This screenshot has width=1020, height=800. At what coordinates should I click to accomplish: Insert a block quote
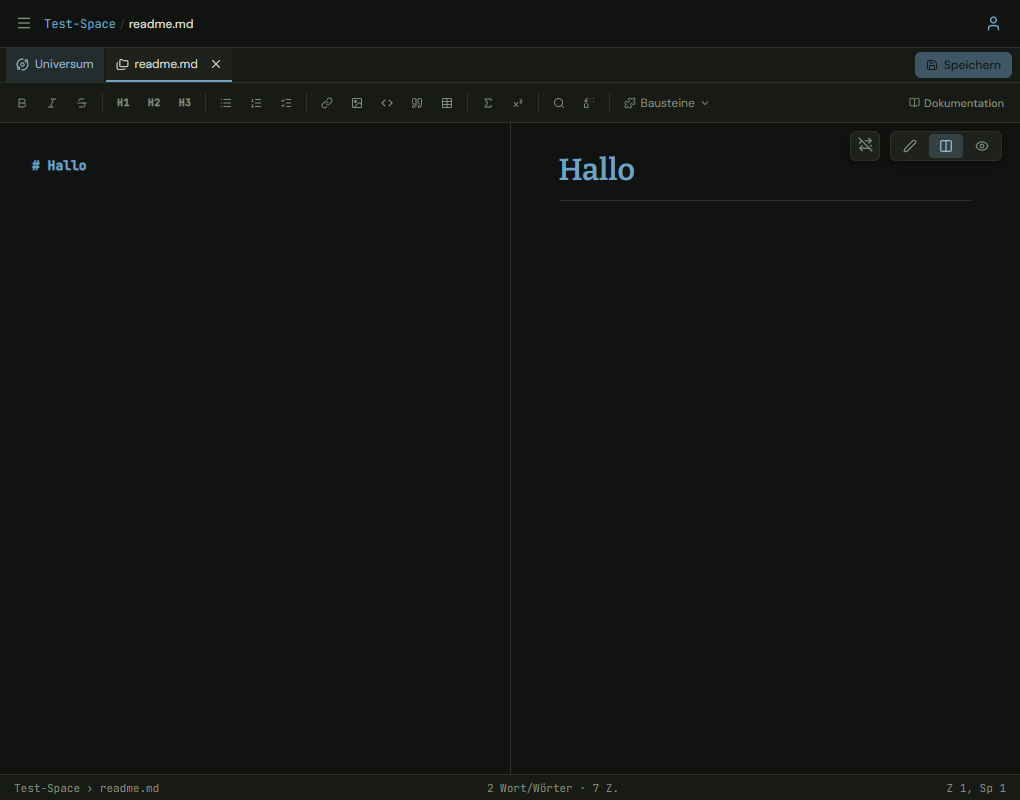pyautogui.click(x=417, y=103)
